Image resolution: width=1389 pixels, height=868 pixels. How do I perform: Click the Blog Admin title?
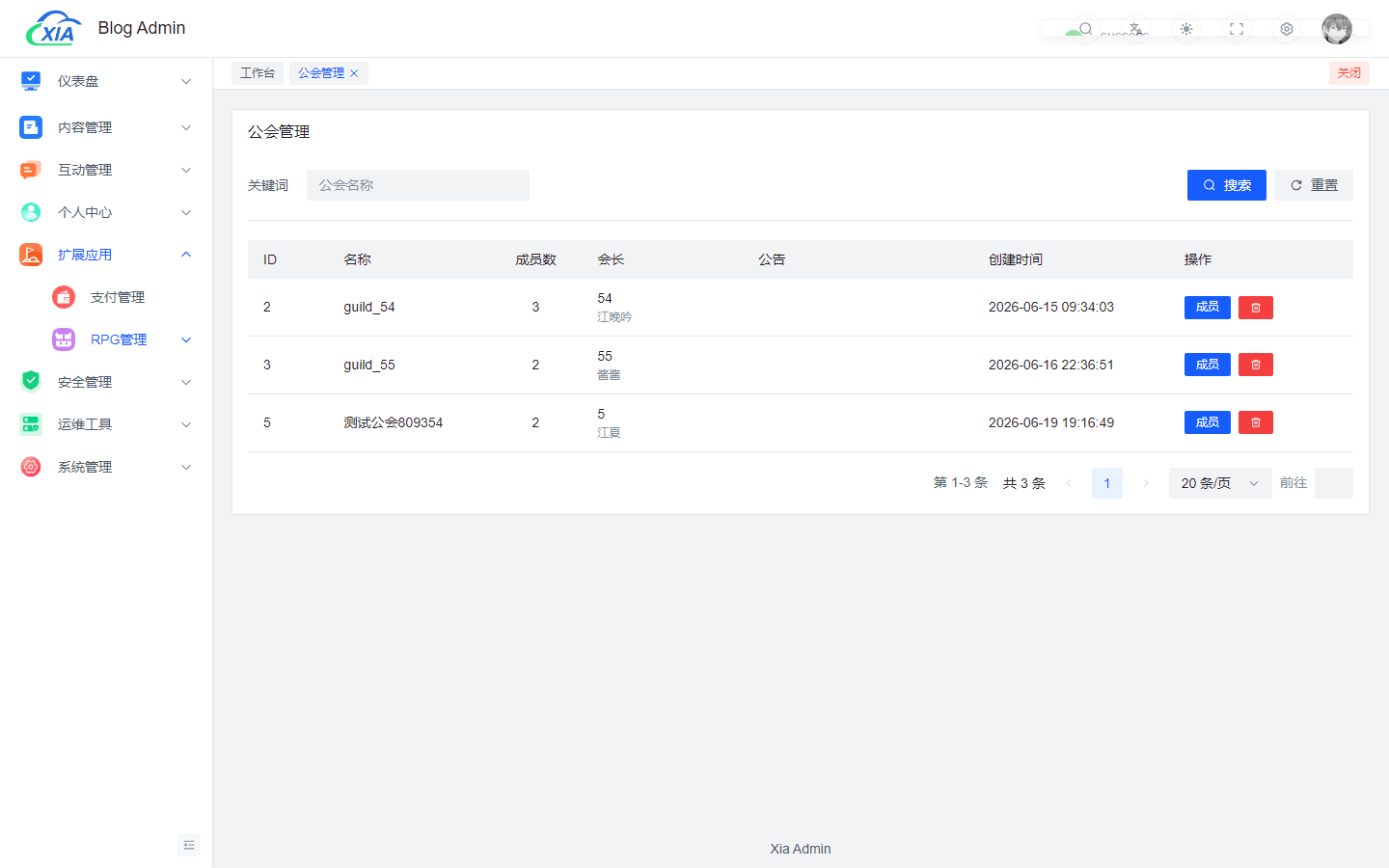tap(142, 28)
